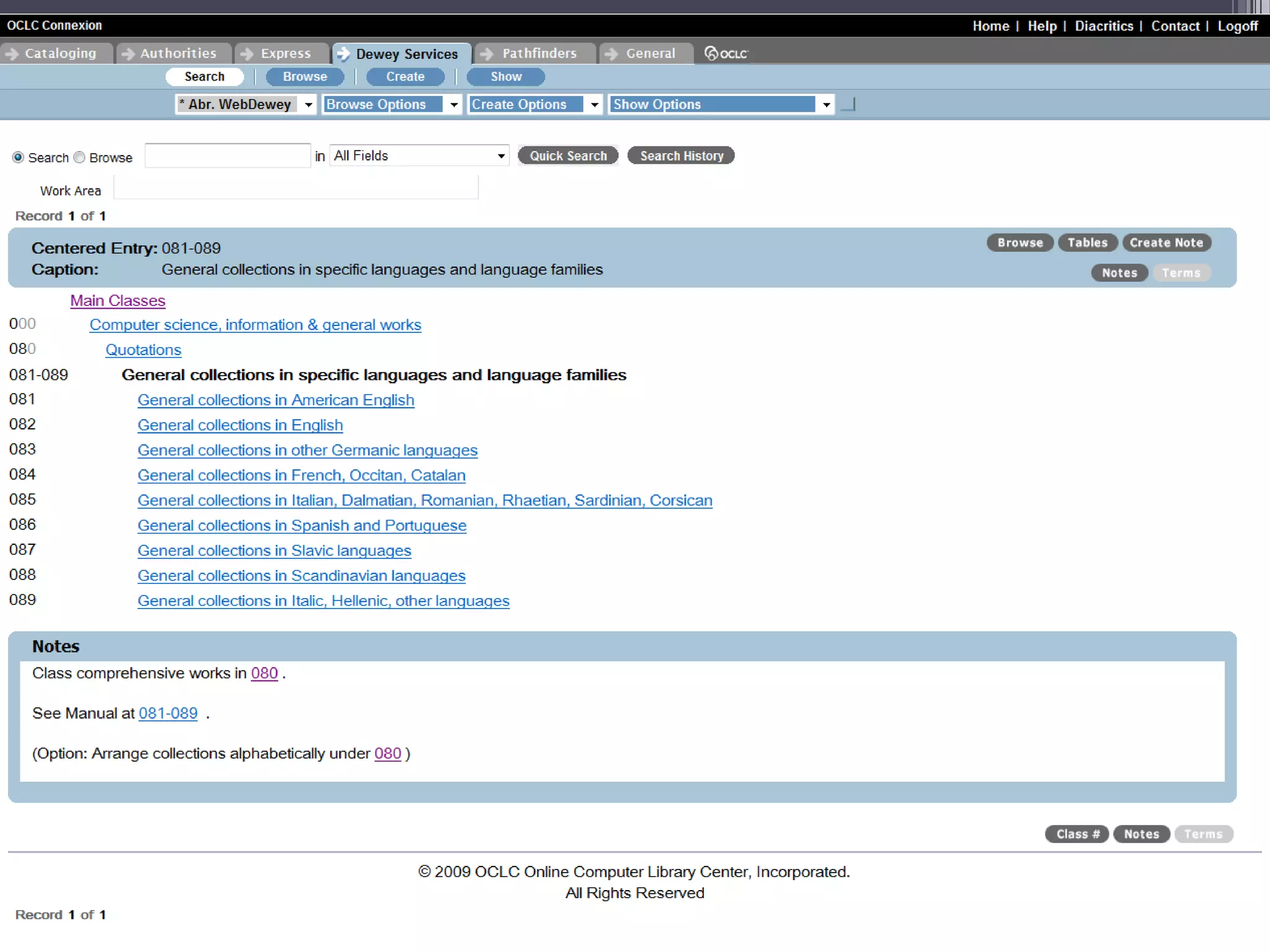Click the Tables button in record header

pos(1087,243)
